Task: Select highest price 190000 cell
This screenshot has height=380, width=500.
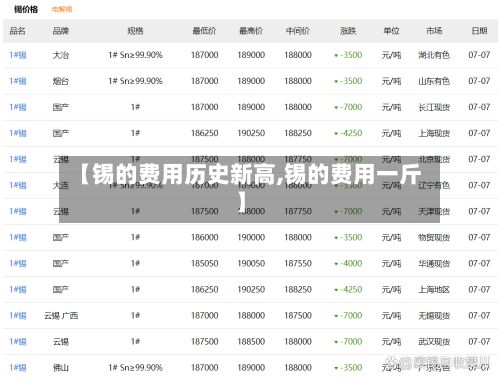Action: 251,237
